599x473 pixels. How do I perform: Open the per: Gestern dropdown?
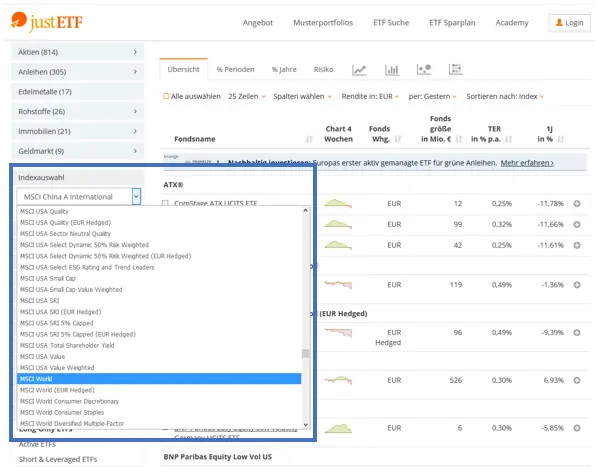[x=432, y=96]
